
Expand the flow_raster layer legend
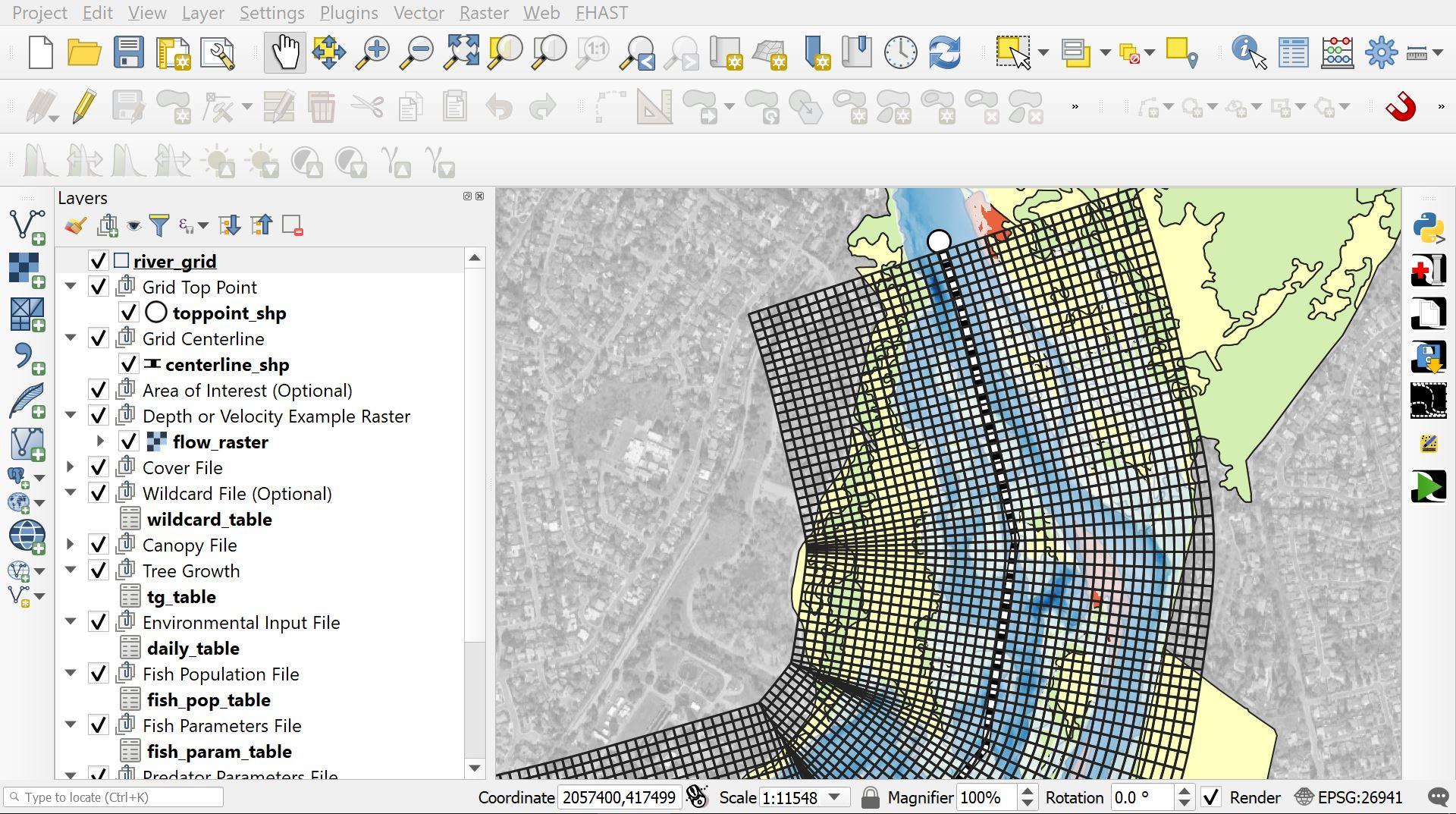tap(100, 442)
